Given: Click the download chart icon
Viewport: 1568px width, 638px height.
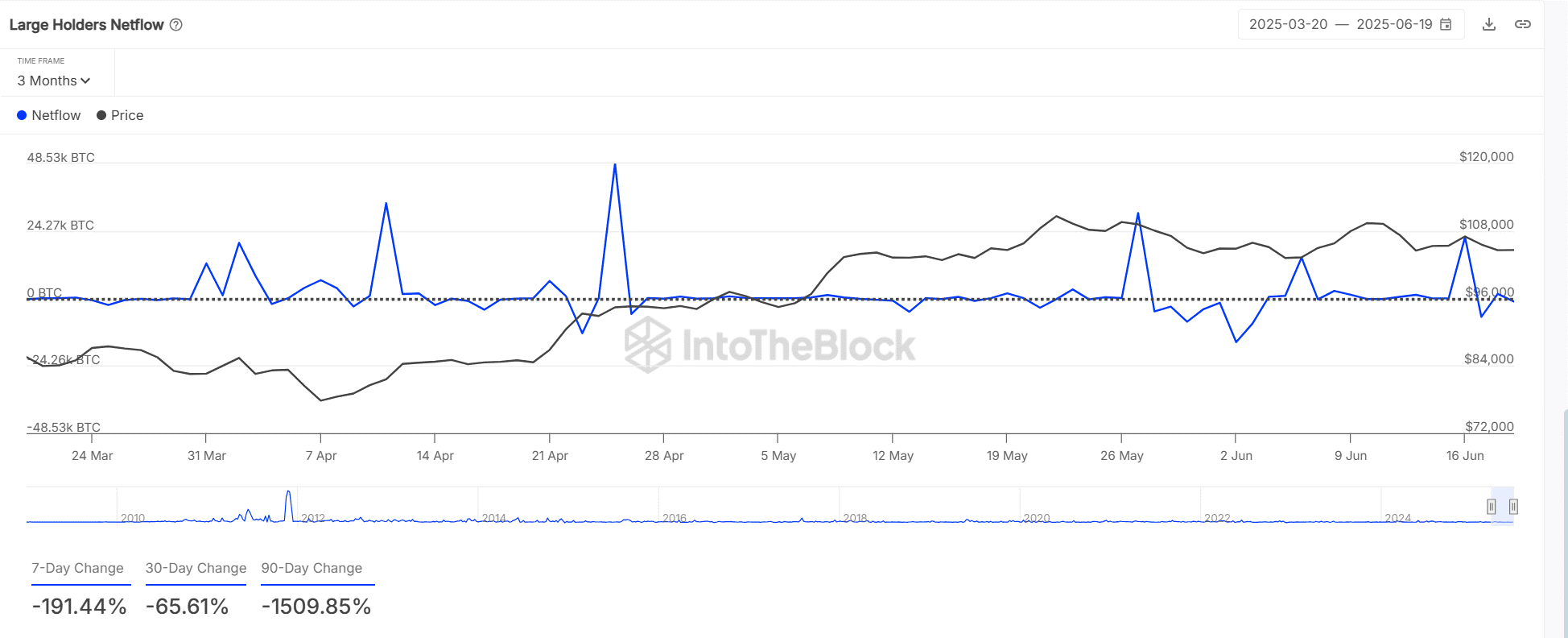Looking at the screenshot, I should click(x=1489, y=24).
